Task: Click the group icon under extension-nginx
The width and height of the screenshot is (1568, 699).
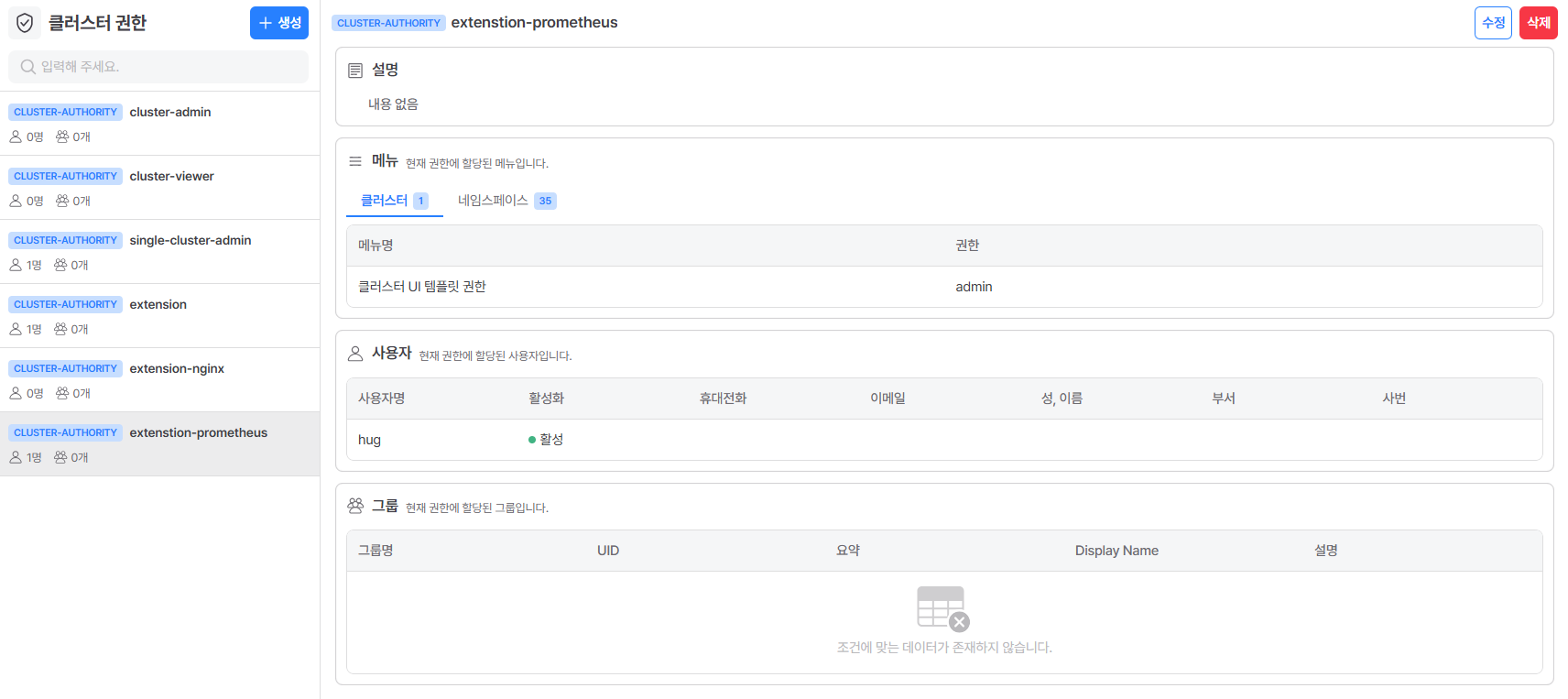Action: click(62, 393)
